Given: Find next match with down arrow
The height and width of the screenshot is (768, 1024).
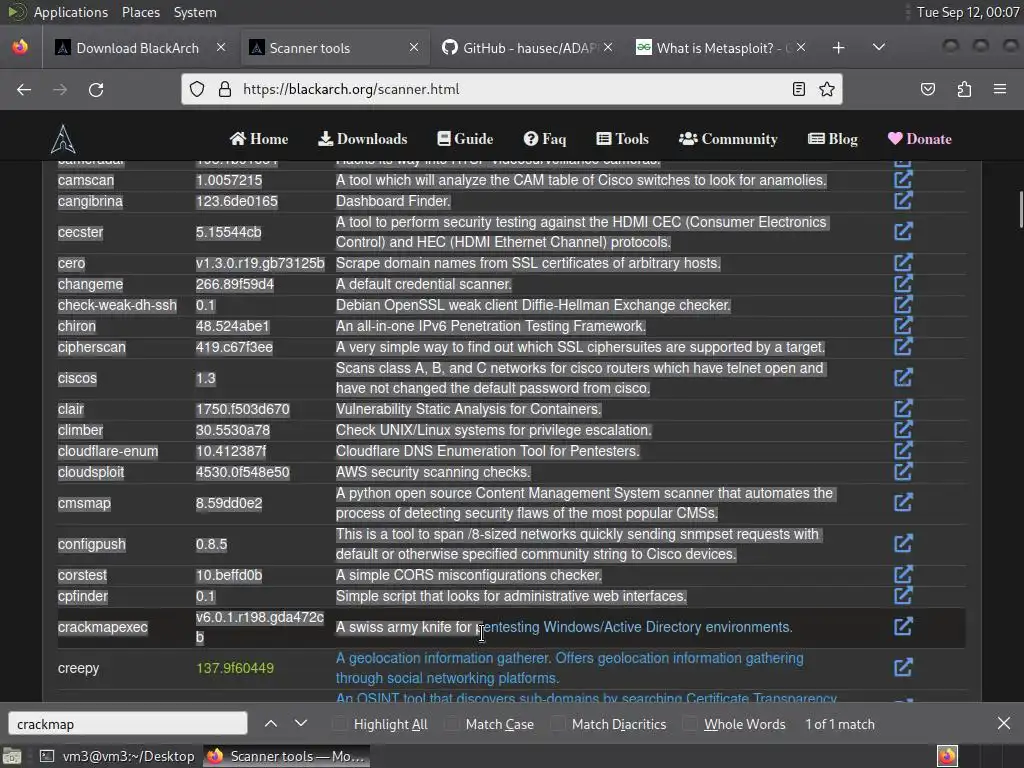Looking at the screenshot, I should 301,724.
